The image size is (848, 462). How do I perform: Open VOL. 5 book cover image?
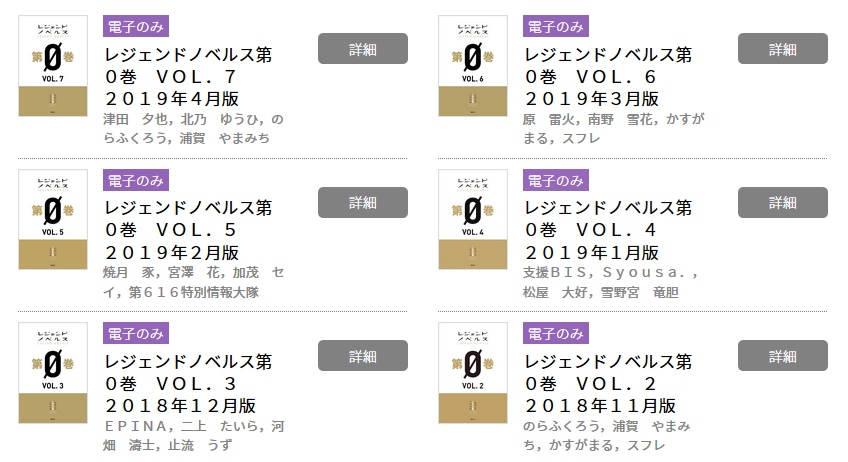click(53, 219)
